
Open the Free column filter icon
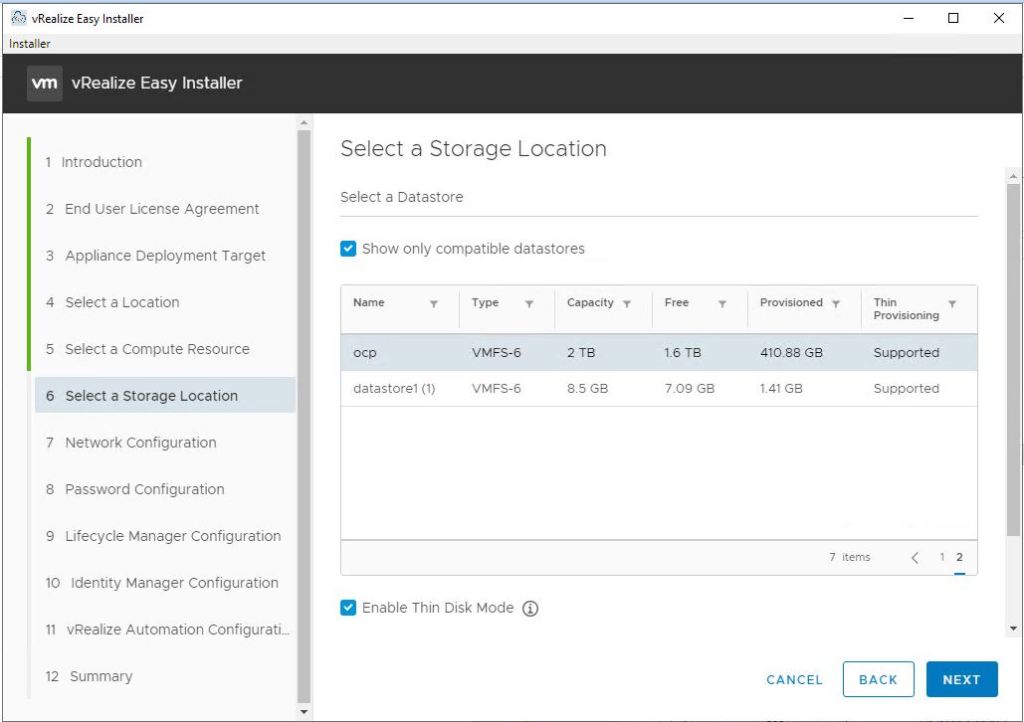pyautogui.click(x=721, y=304)
